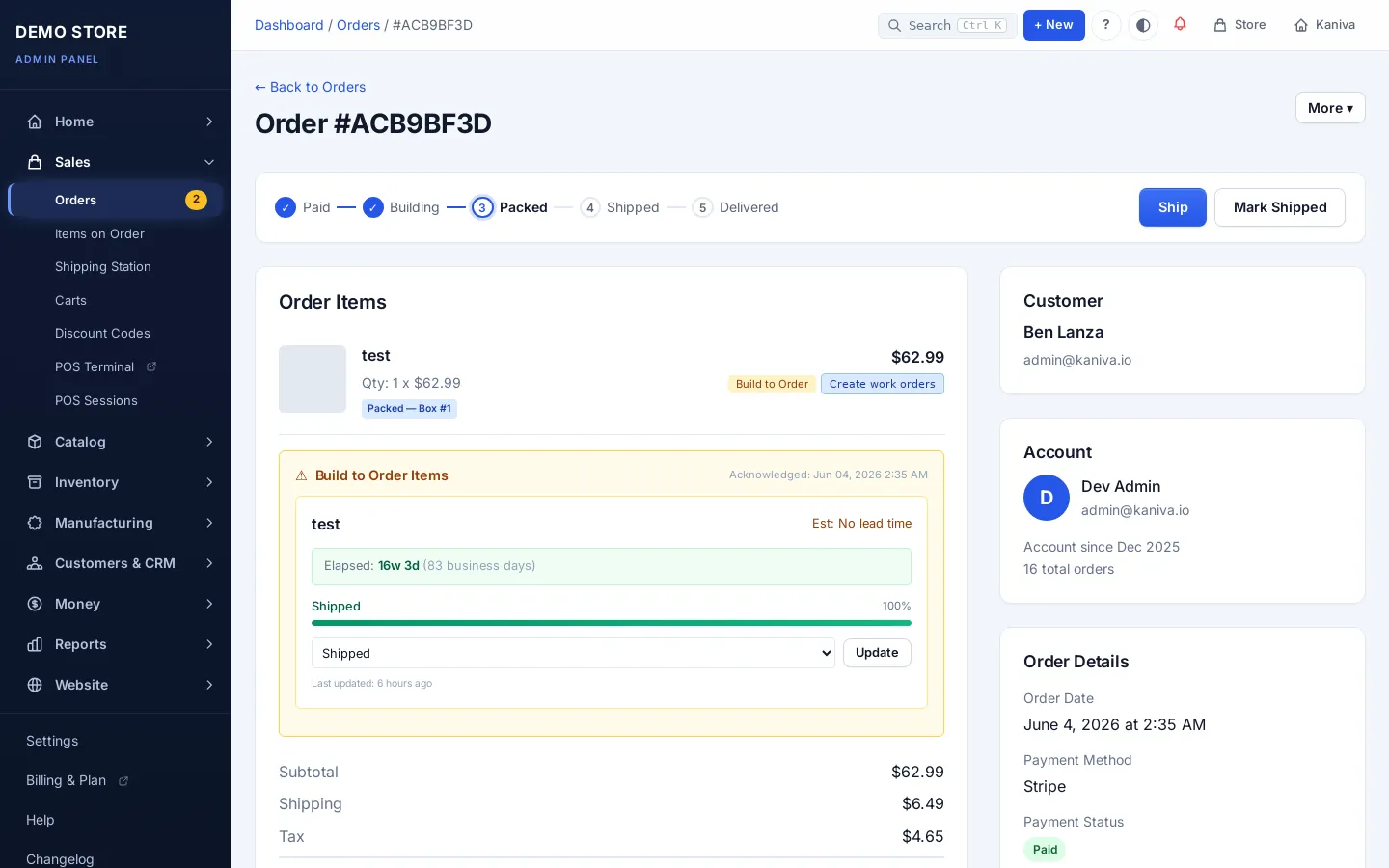This screenshot has height=868, width=1389.
Task: Click the Kaniva house icon
Action: (1301, 25)
